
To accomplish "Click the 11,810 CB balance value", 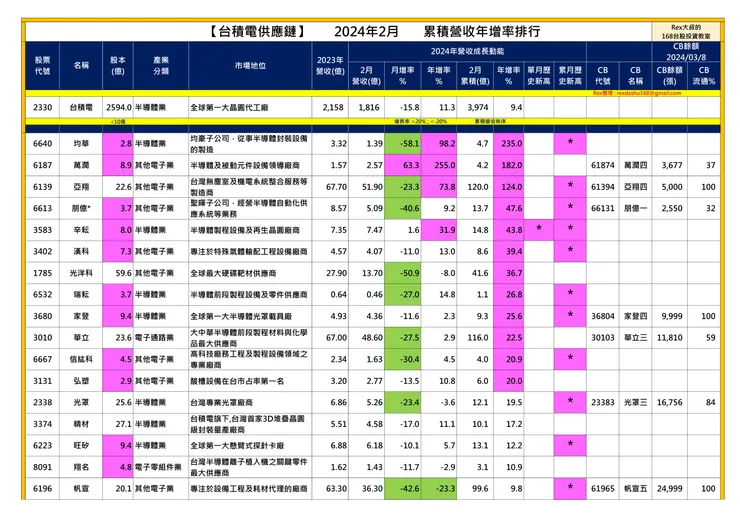I will 669,337.
